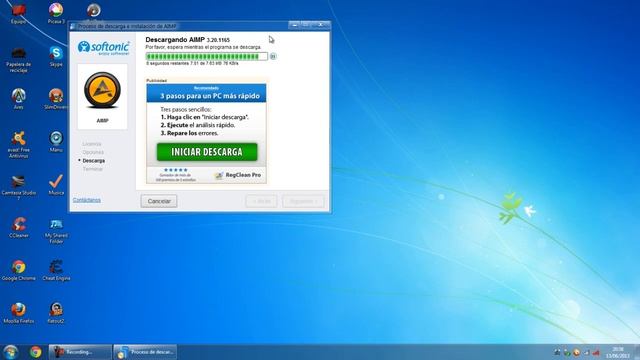Click the INICIAR DESCARGA green button
The image size is (640, 360).
(207, 152)
